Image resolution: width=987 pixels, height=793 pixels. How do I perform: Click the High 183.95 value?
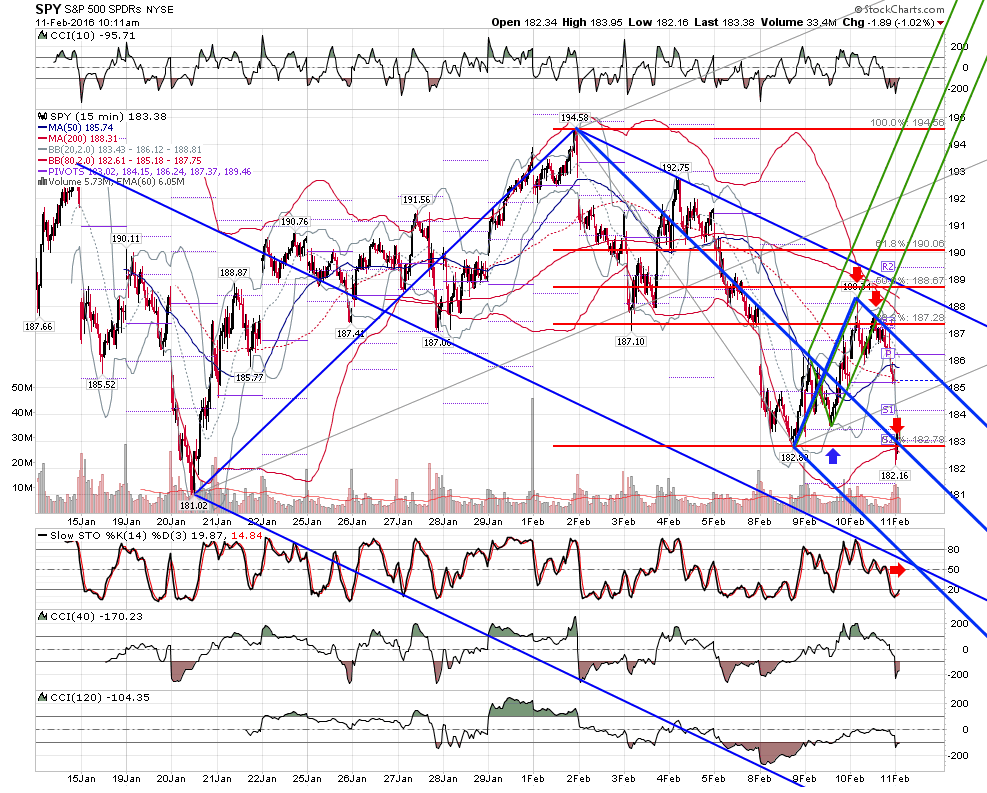tap(592, 23)
